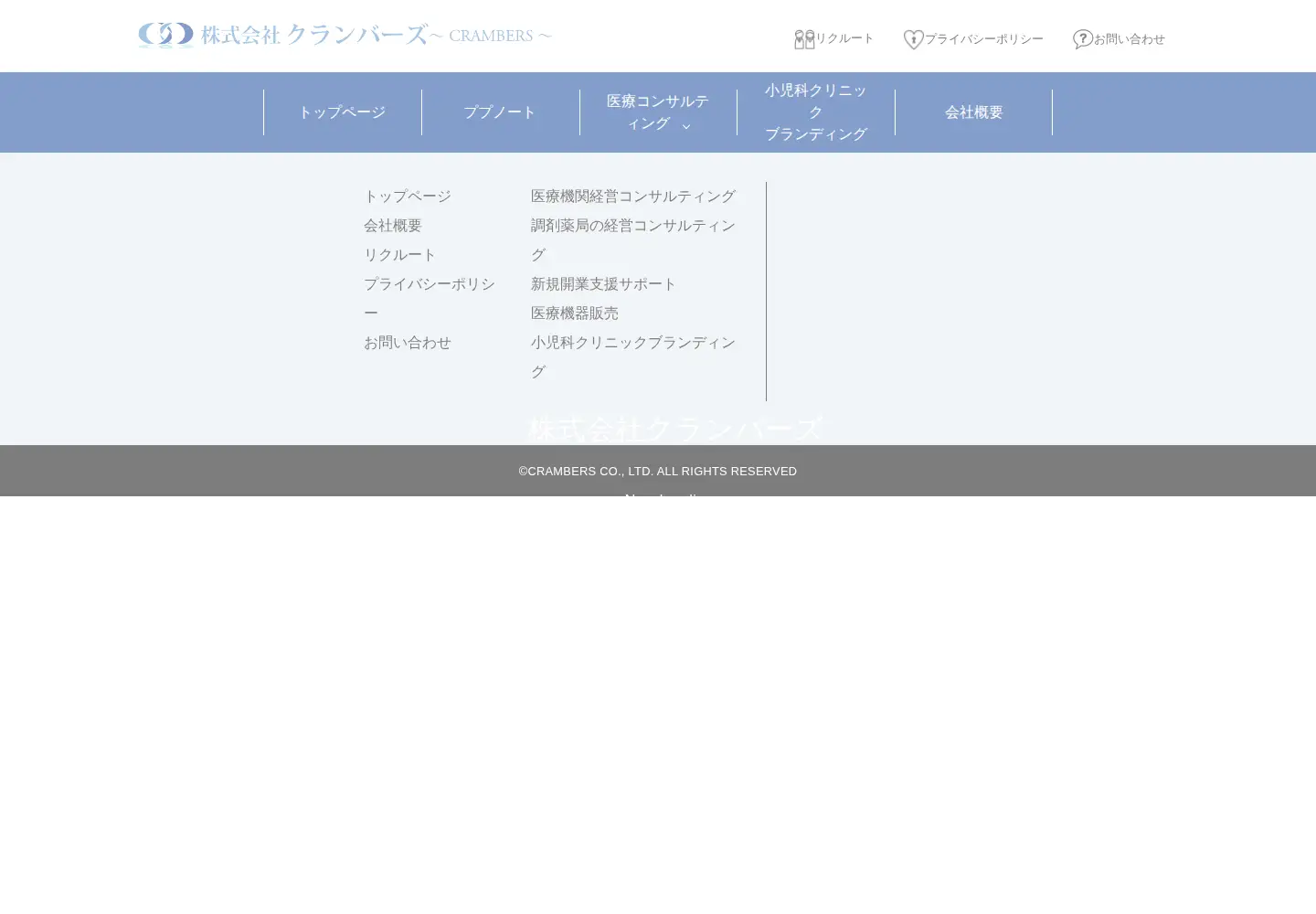Open the footer 会社概要 link
1316x914 pixels.
pyautogui.click(x=393, y=226)
